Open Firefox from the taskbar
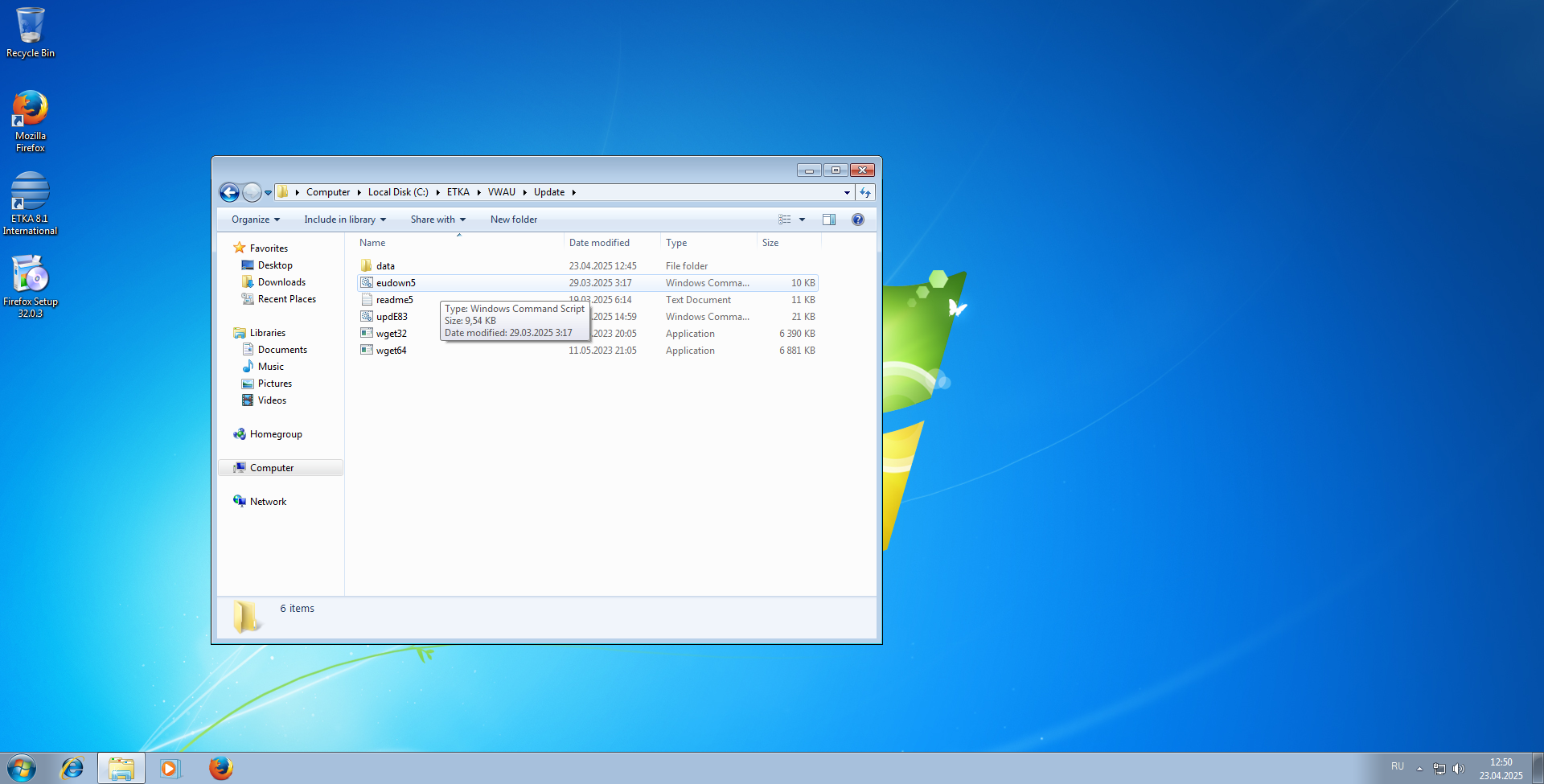 220,768
